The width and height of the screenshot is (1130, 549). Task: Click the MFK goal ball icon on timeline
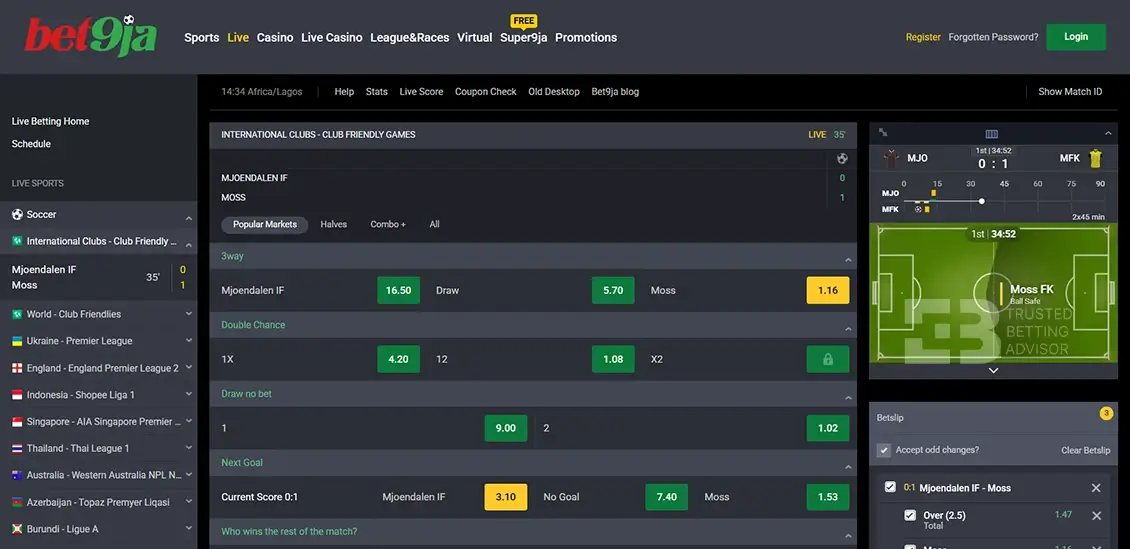(x=918, y=209)
